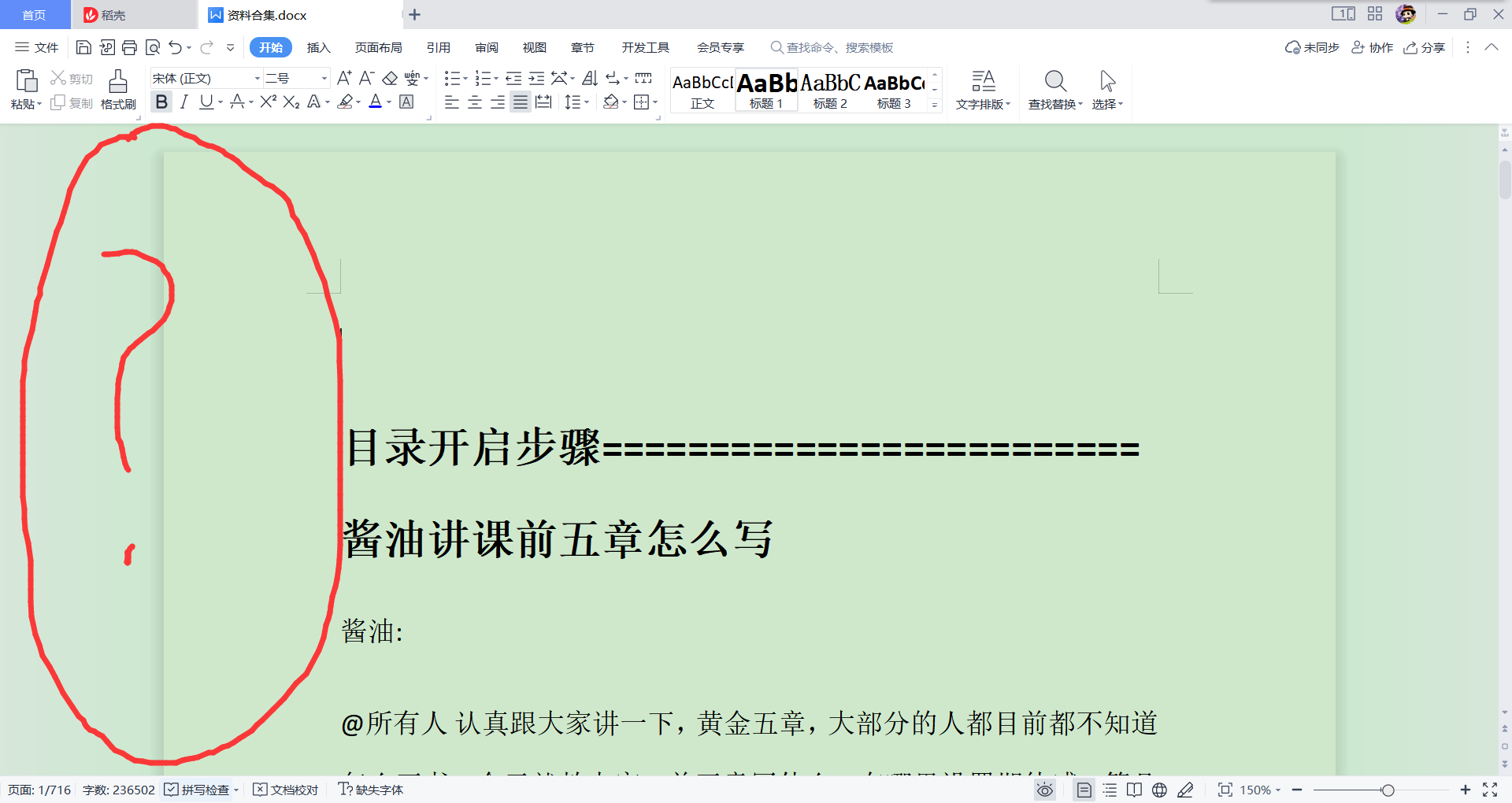Viewport: 1512px width, 803px height.
Task: Open the 页面布局 ribbon tab
Action: (x=378, y=47)
